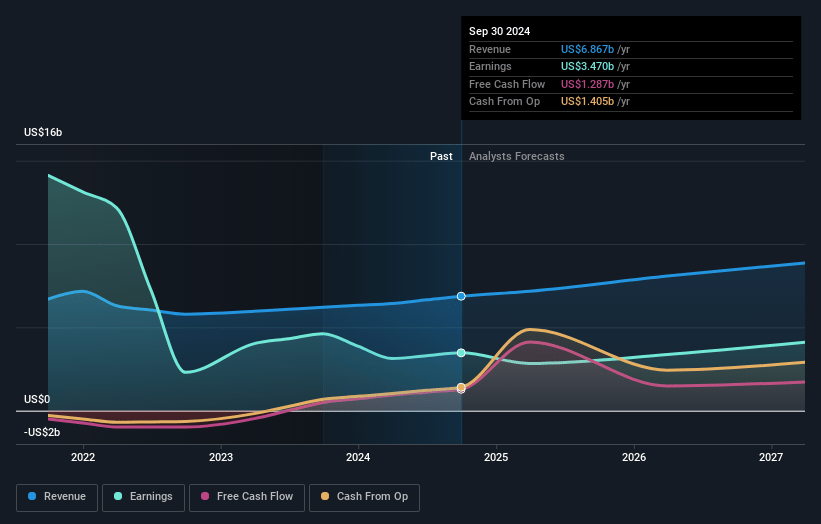821x524 pixels.
Task: Click the 2025 x-axis label
Action: pyautogui.click(x=496, y=458)
